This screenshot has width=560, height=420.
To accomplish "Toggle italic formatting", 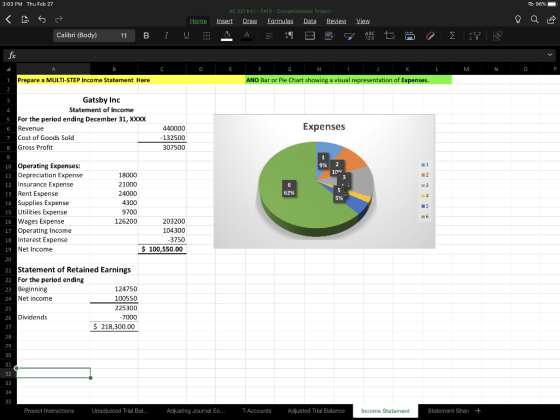I will point(166,35).
